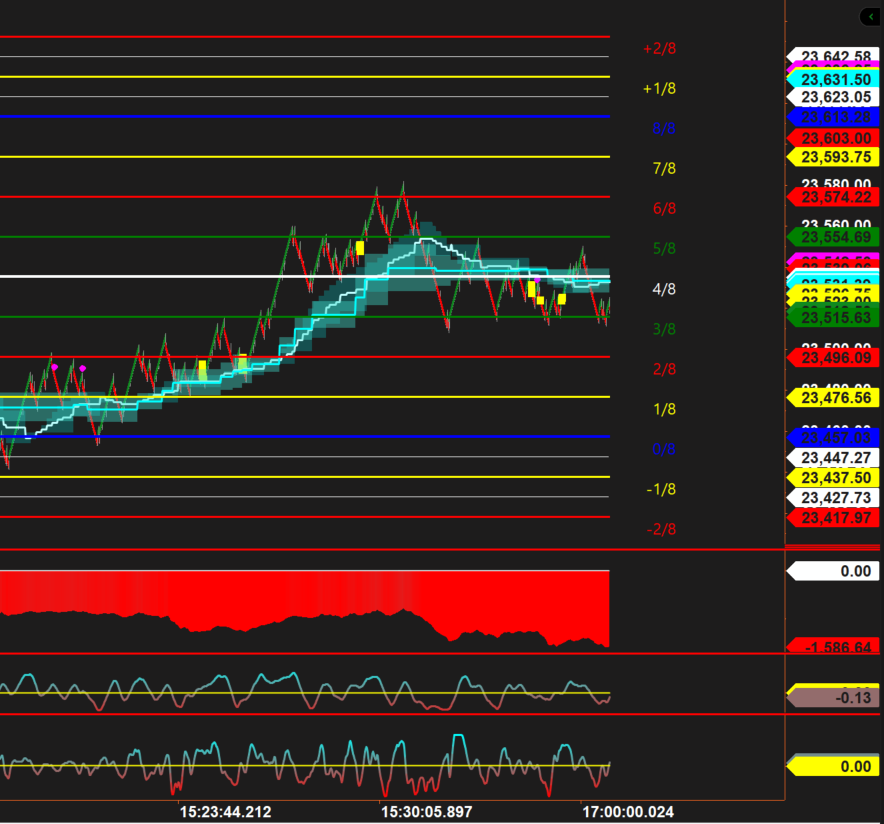Click the yellow signal marker below the 5/8 line

(360, 248)
